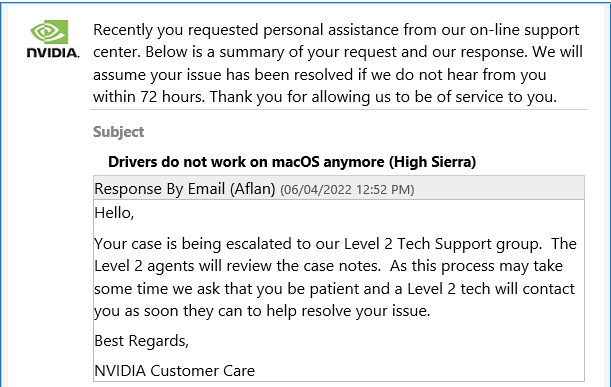Screen dimensions: 611x387
Task: Click the 'Thank you for allowing us' sentence
Action: (383, 97)
